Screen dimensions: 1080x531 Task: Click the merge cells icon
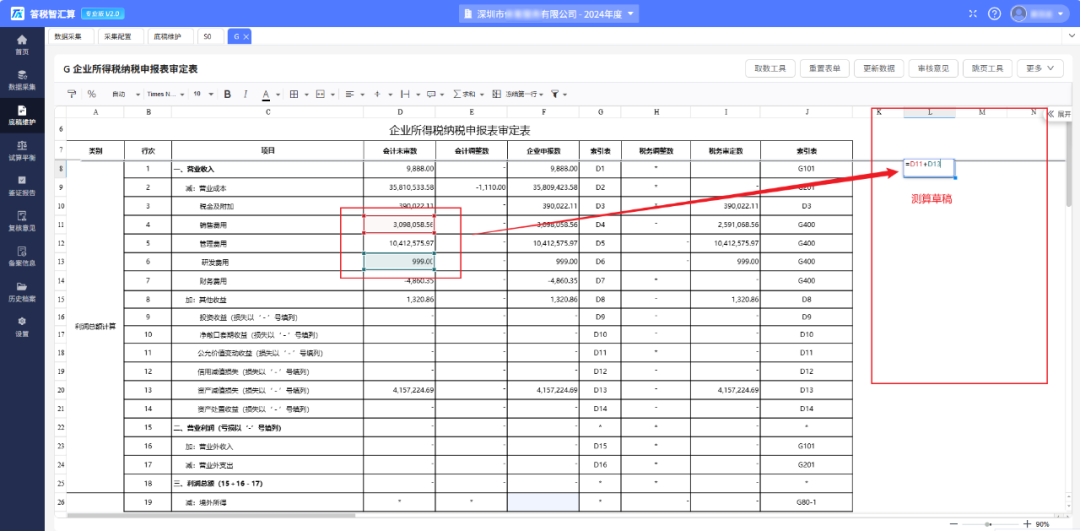(320, 94)
